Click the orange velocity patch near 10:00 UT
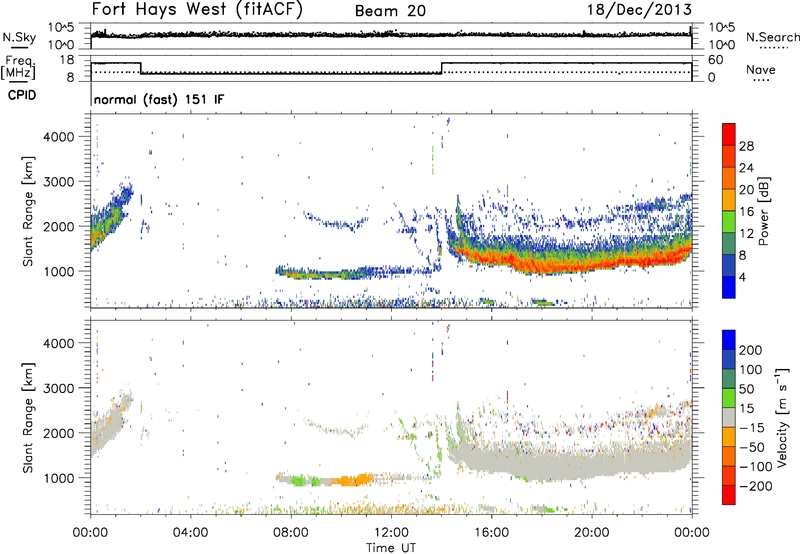 coord(352,480)
